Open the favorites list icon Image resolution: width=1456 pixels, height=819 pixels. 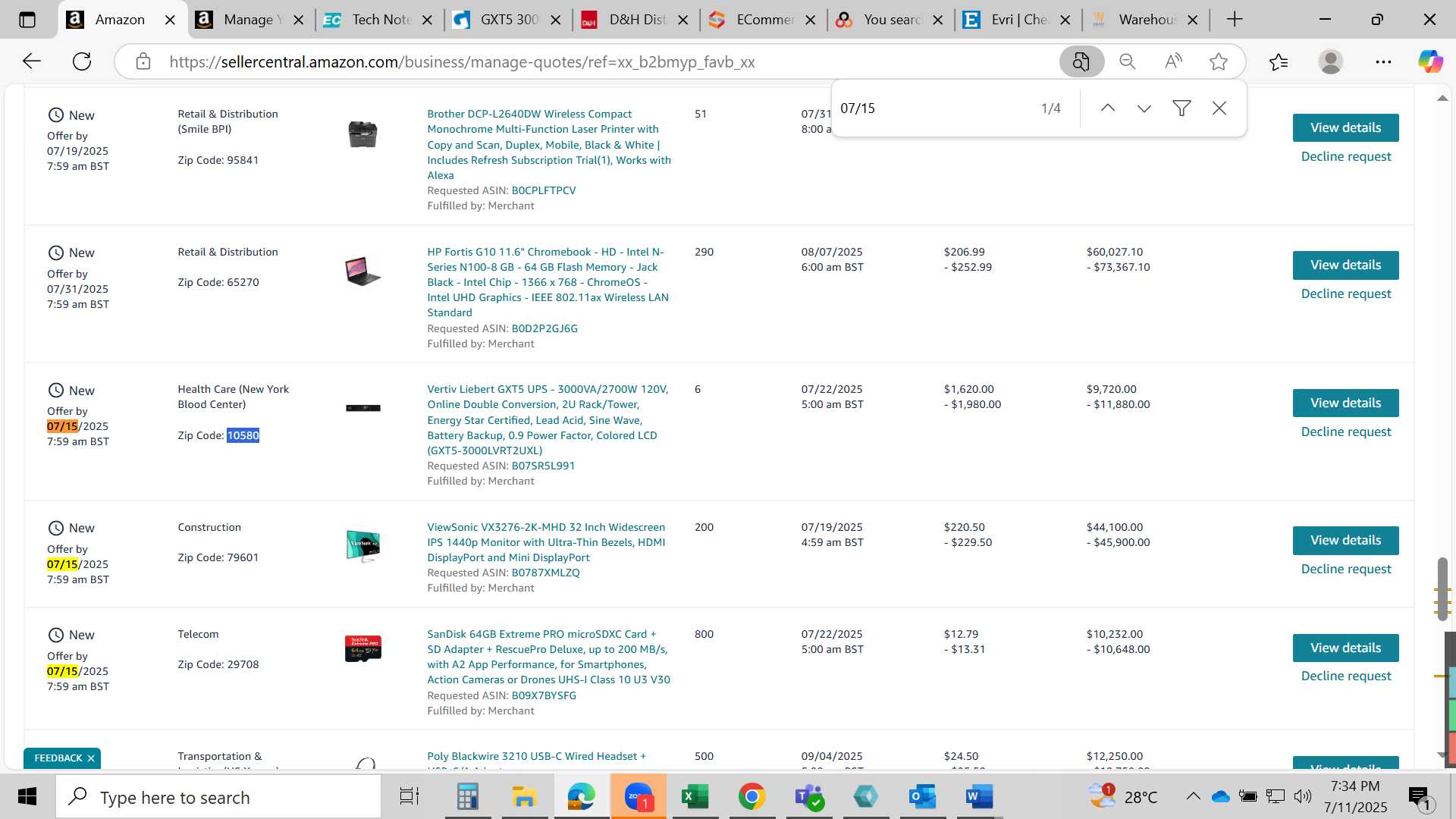(1279, 61)
